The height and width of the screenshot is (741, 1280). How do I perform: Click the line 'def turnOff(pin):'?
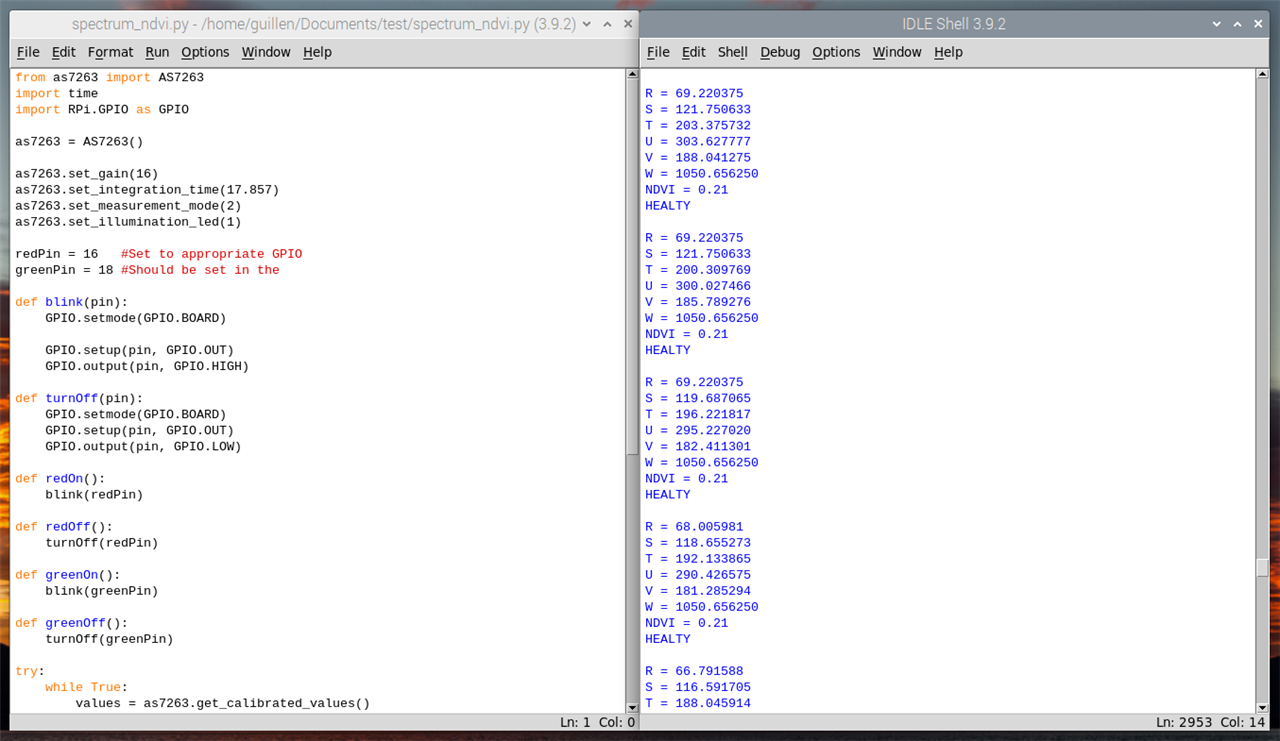click(79, 397)
